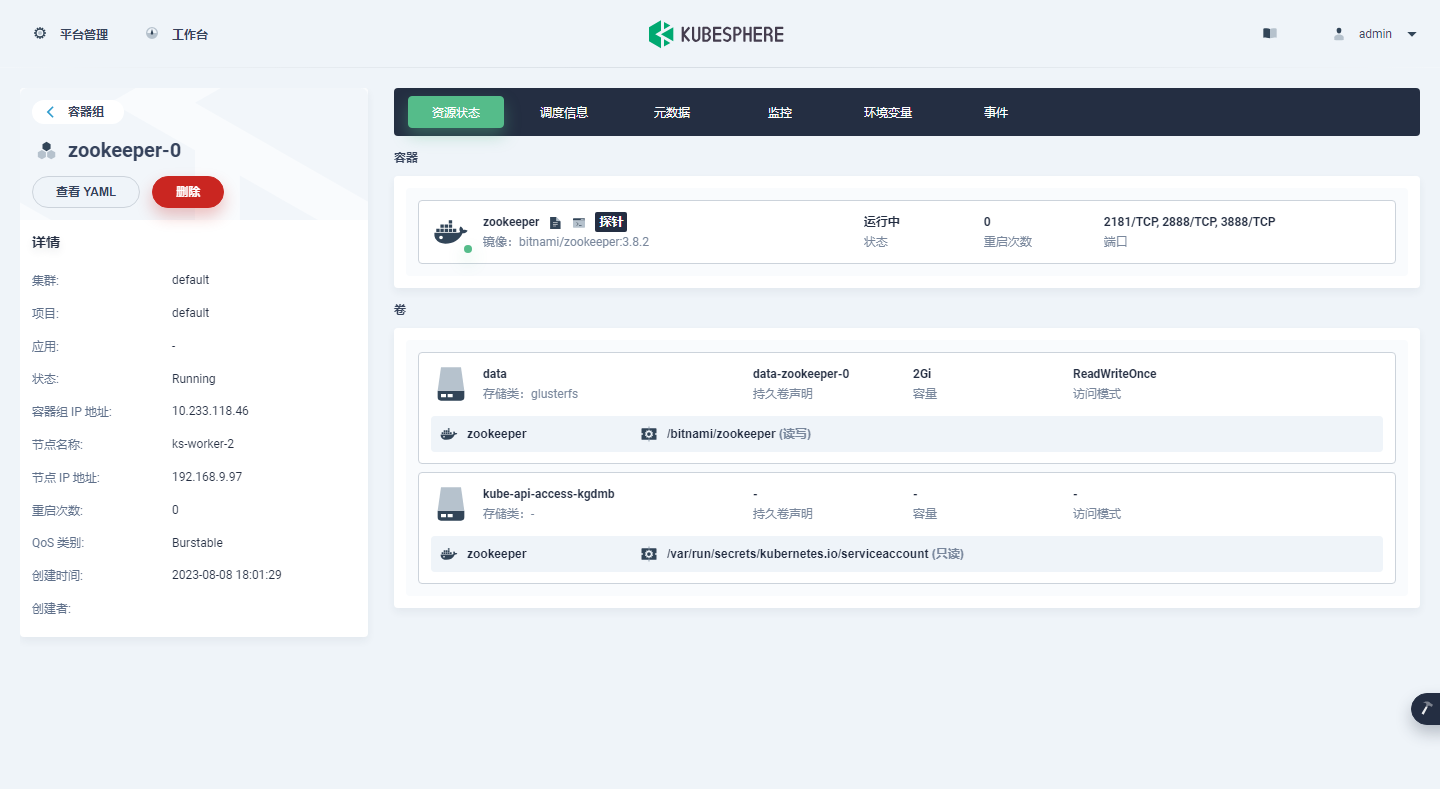Open the 环境变量 tab
1440x789 pixels.
pos(888,113)
